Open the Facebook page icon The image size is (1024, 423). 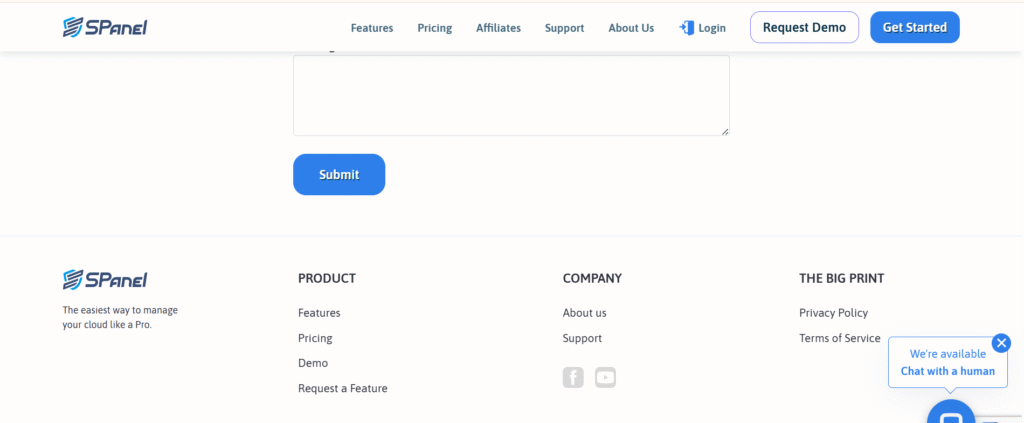pos(573,377)
